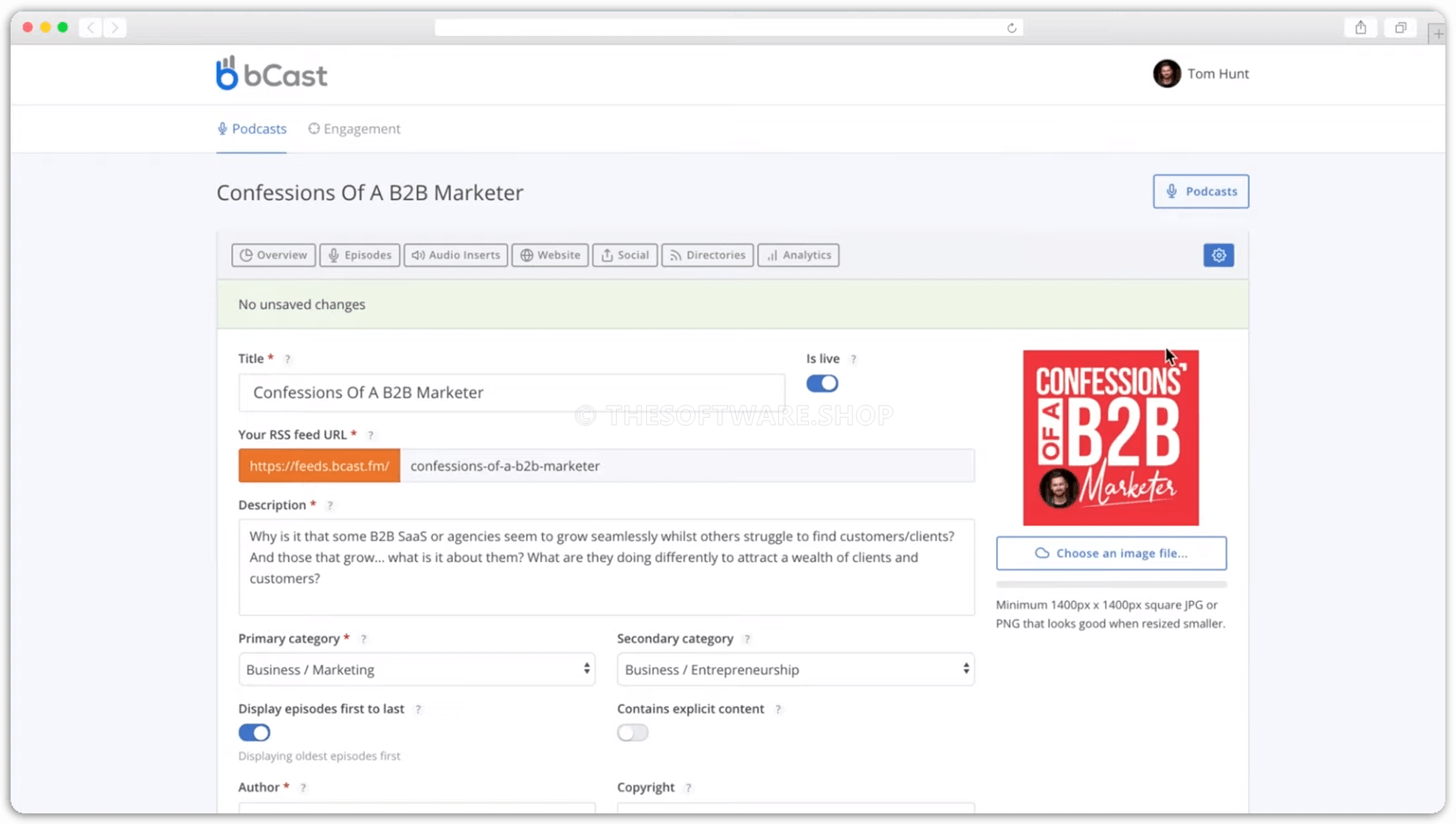
Task: Open the Social tab
Action: [625, 256]
